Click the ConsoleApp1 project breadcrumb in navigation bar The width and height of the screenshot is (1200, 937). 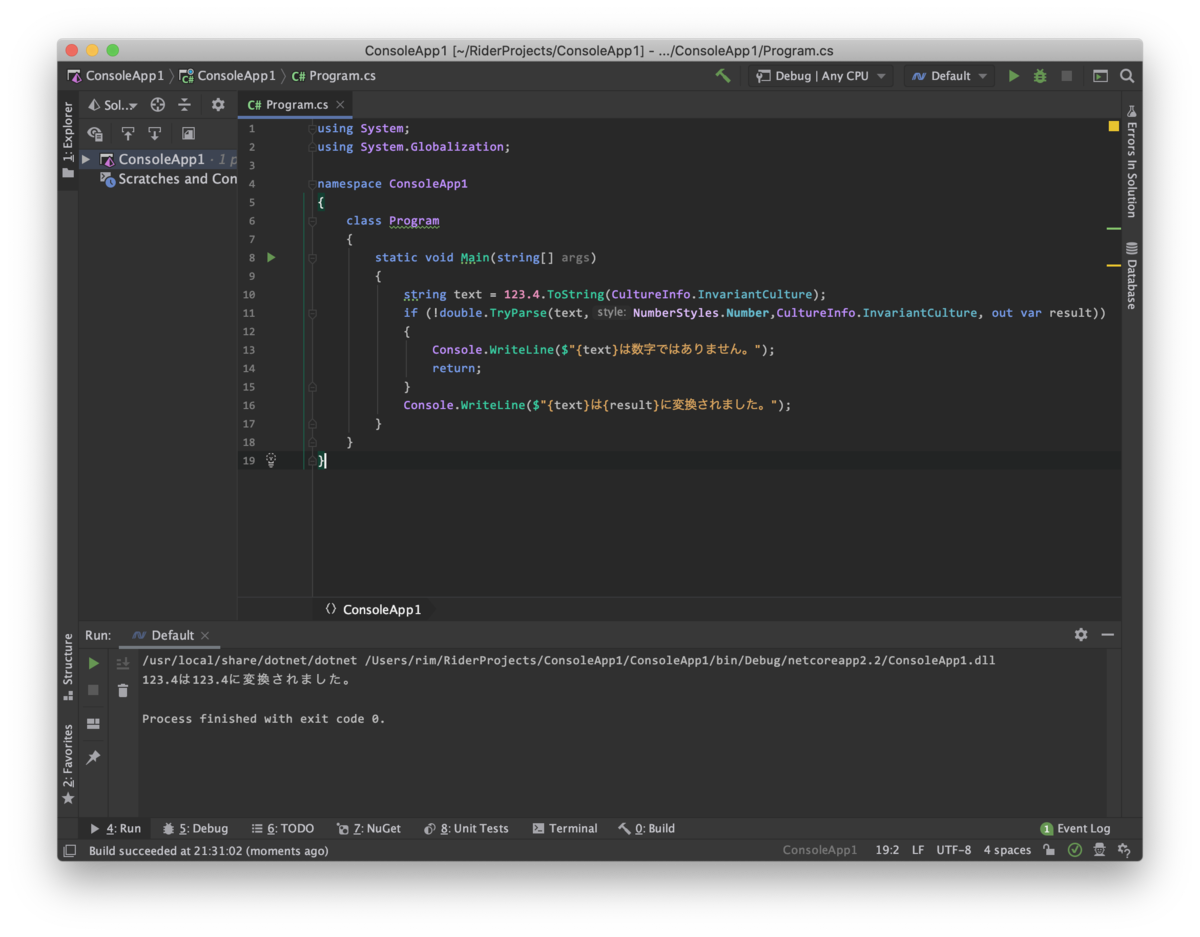coord(228,76)
